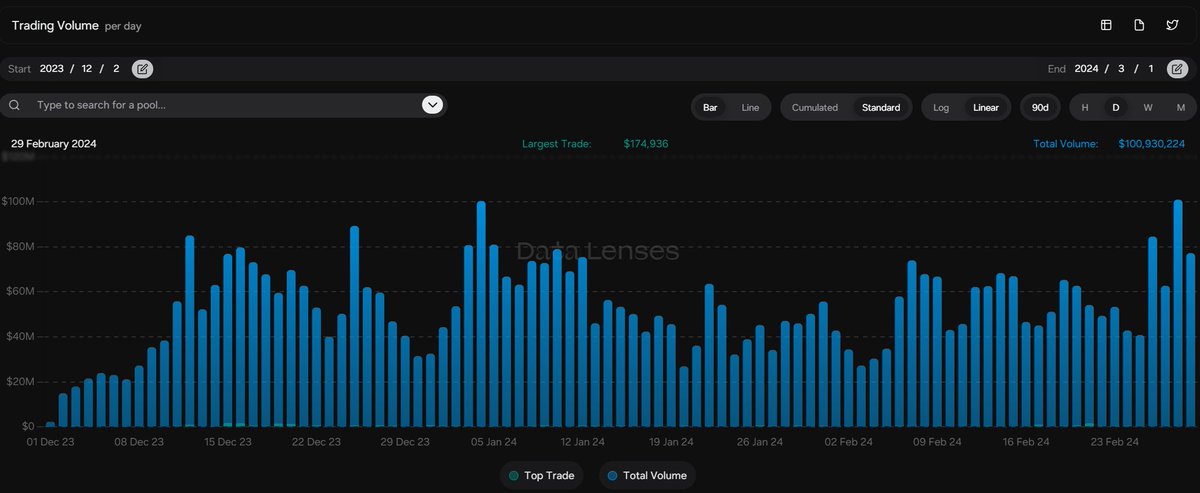The width and height of the screenshot is (1200, 493).
Task: Click start month 12
Action: pos(88,69)
